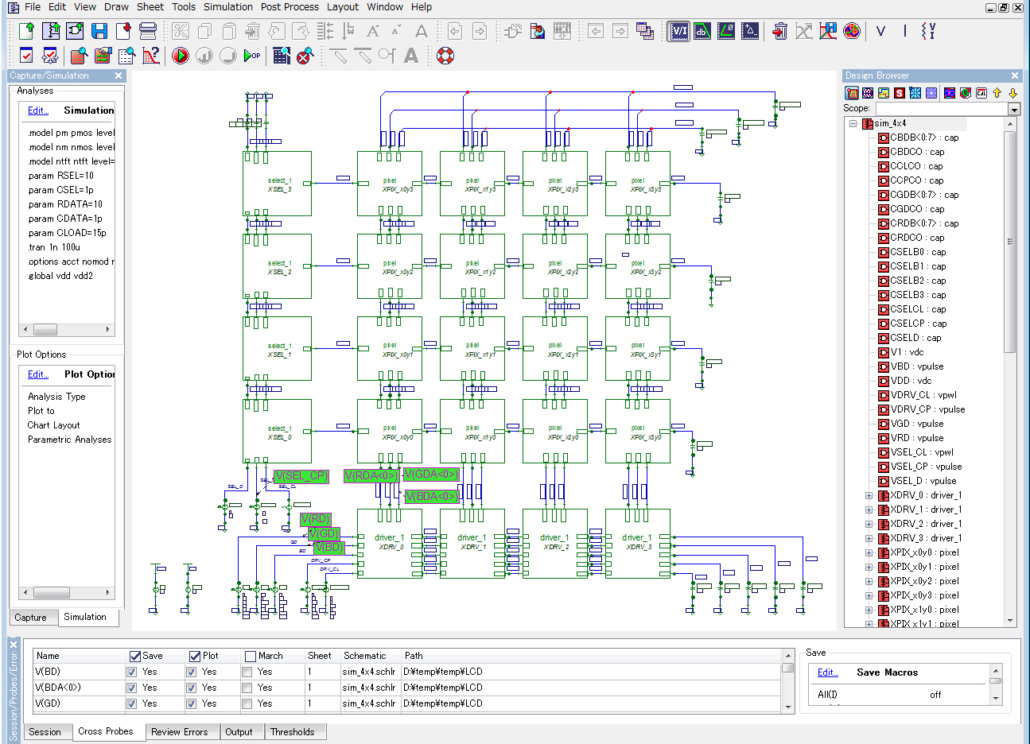Open Help via the life-ring icon

click(447, 57)
